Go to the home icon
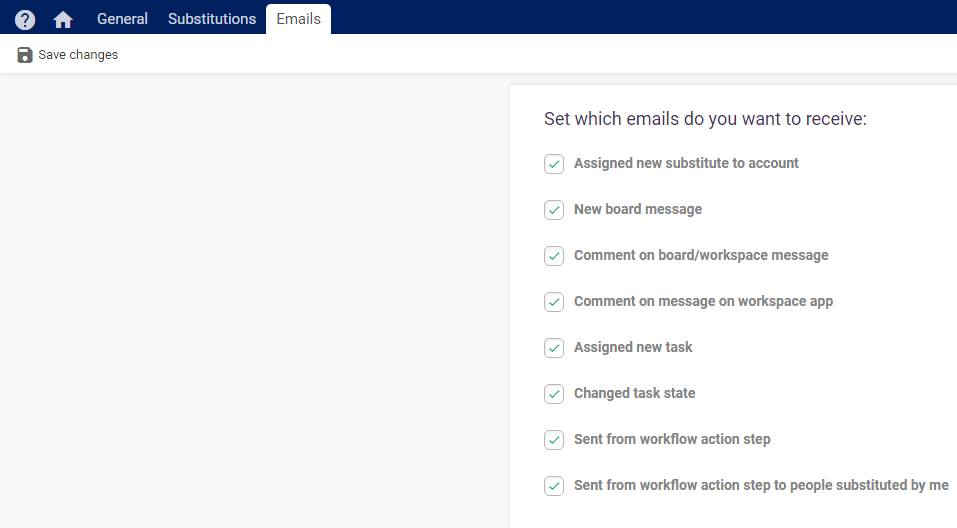The width and height of the screenshot is (957, 528). 63,20
